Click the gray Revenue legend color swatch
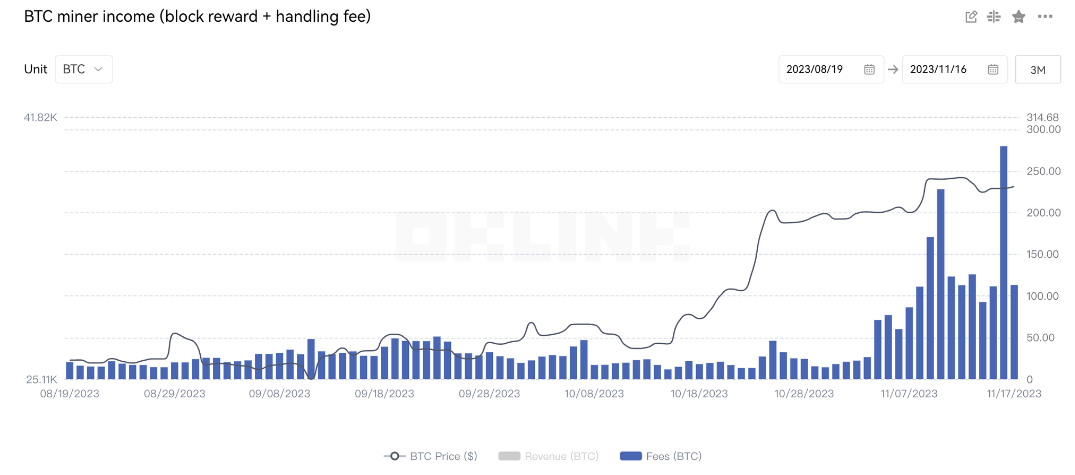The image size is (1075, 475). pyautogui.click(x=508, y=456)
